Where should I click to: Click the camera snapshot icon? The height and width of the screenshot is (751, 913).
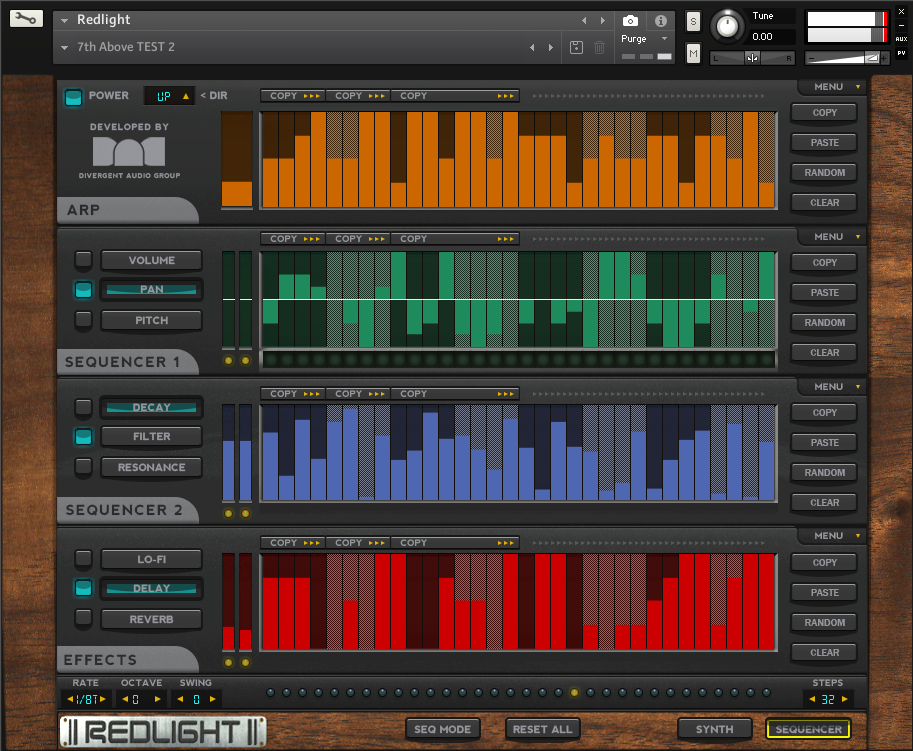(x=630, y=21)
